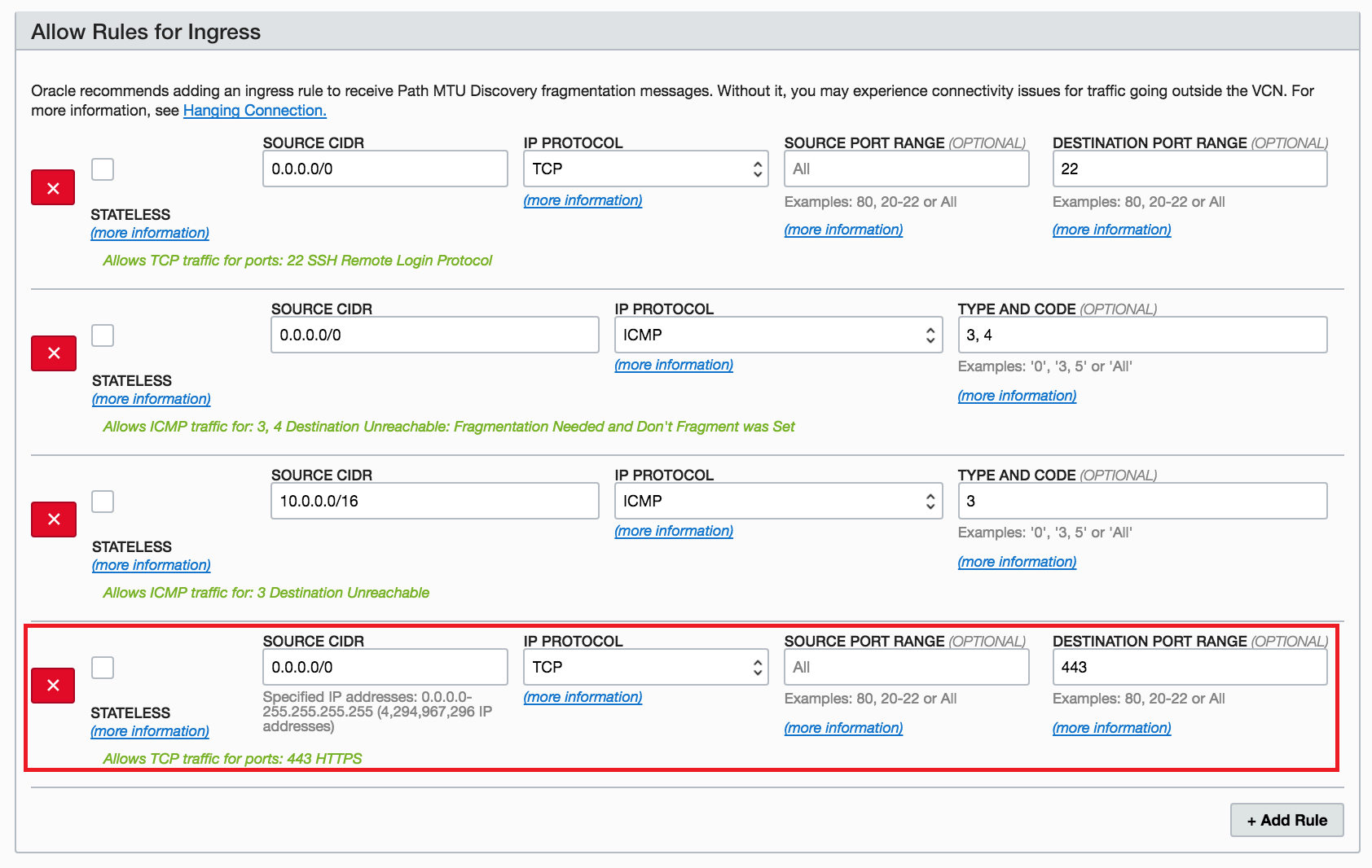The height and width of the screenshot is (868, 1372).
Task: Remove the ICMP type 3, 4 ingress rule
Action: (x=52, y=353)
